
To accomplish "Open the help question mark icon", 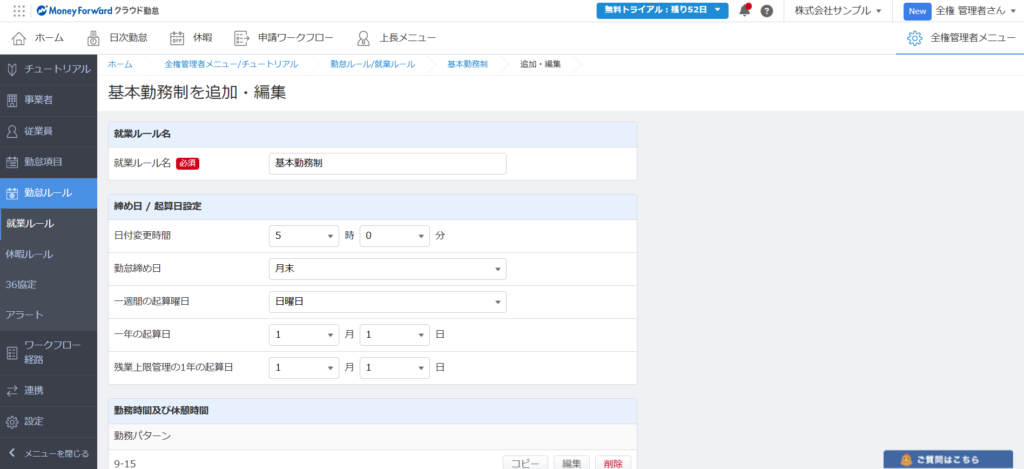I will click(767, 11).
